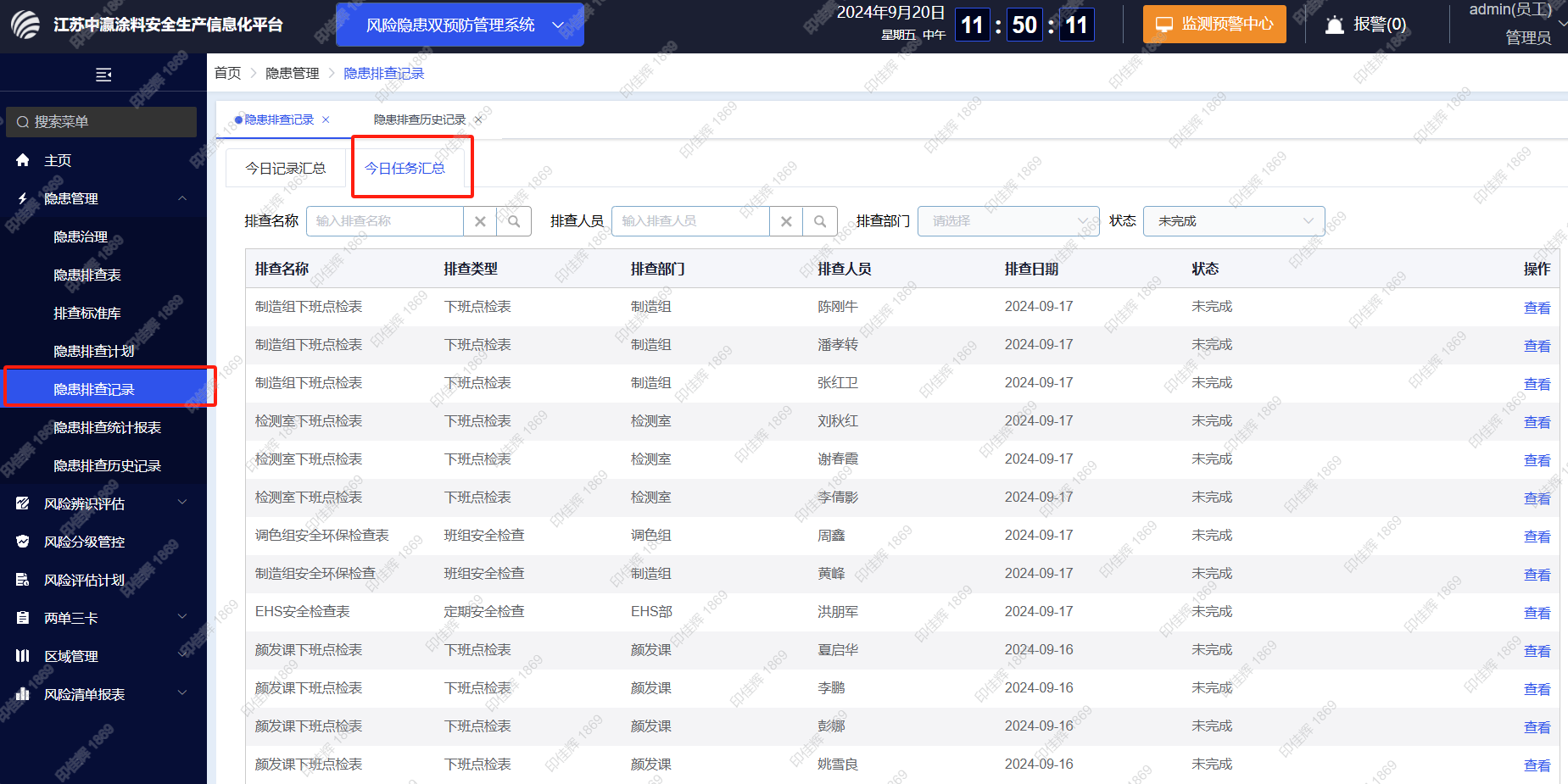Click the name 谢春霞

point(838,459)
